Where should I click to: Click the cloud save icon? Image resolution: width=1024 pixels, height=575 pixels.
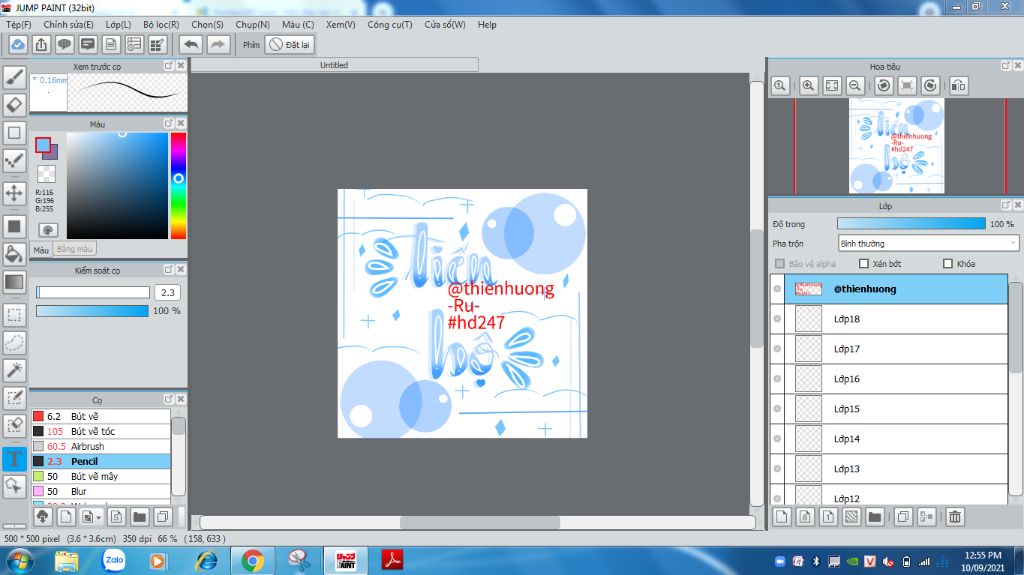[18, 44]
